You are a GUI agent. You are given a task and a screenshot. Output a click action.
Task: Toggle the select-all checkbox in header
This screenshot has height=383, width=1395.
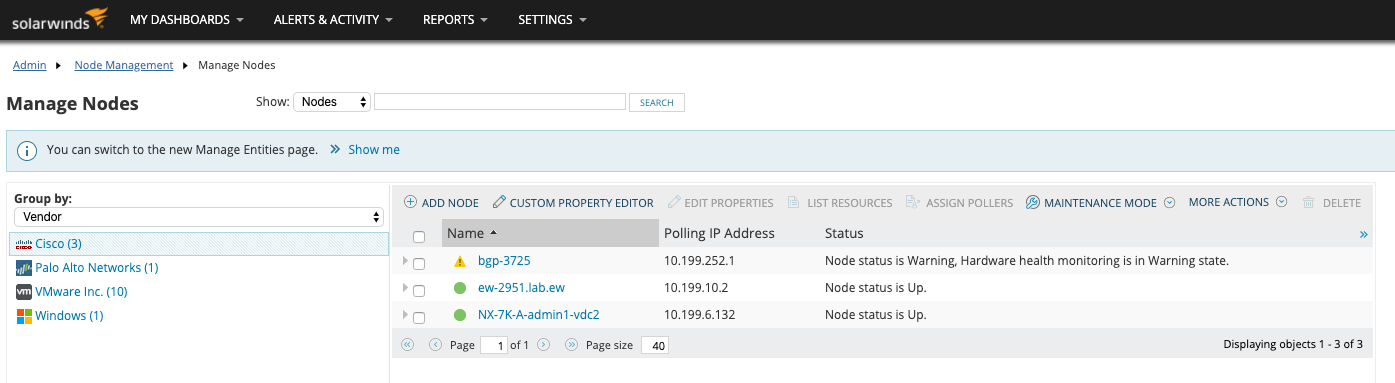(x=419, y=236)
